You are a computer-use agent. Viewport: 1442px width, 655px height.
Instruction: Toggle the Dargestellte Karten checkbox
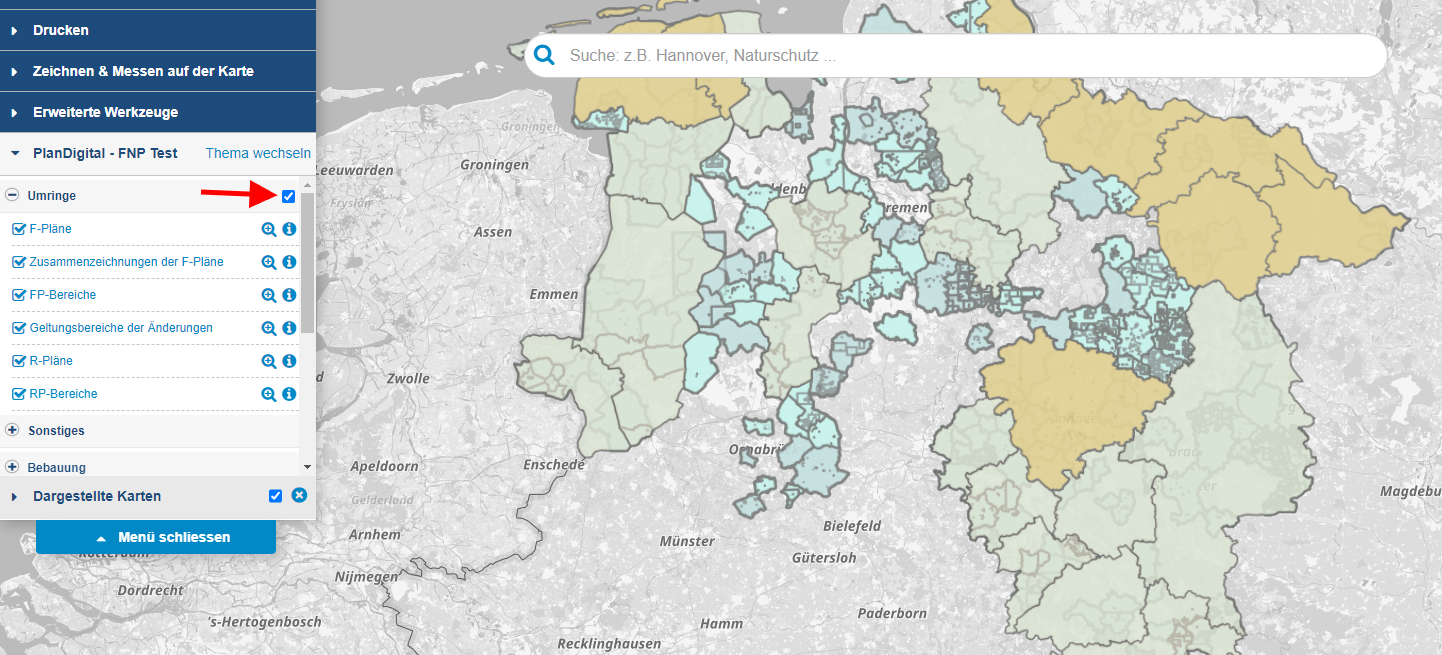tap(276, 496)
